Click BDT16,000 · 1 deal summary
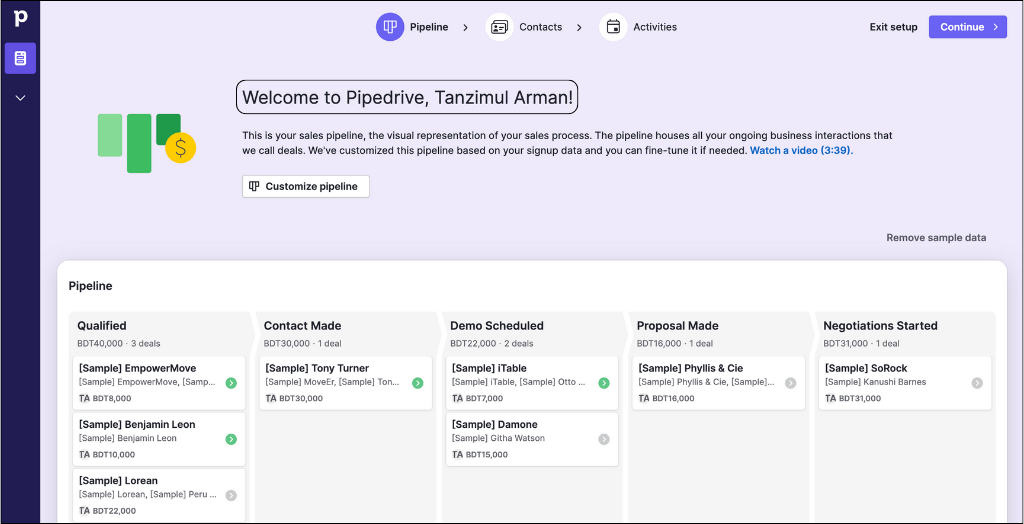Screen dimensions: 1024x524 click(x=675, y=344)
